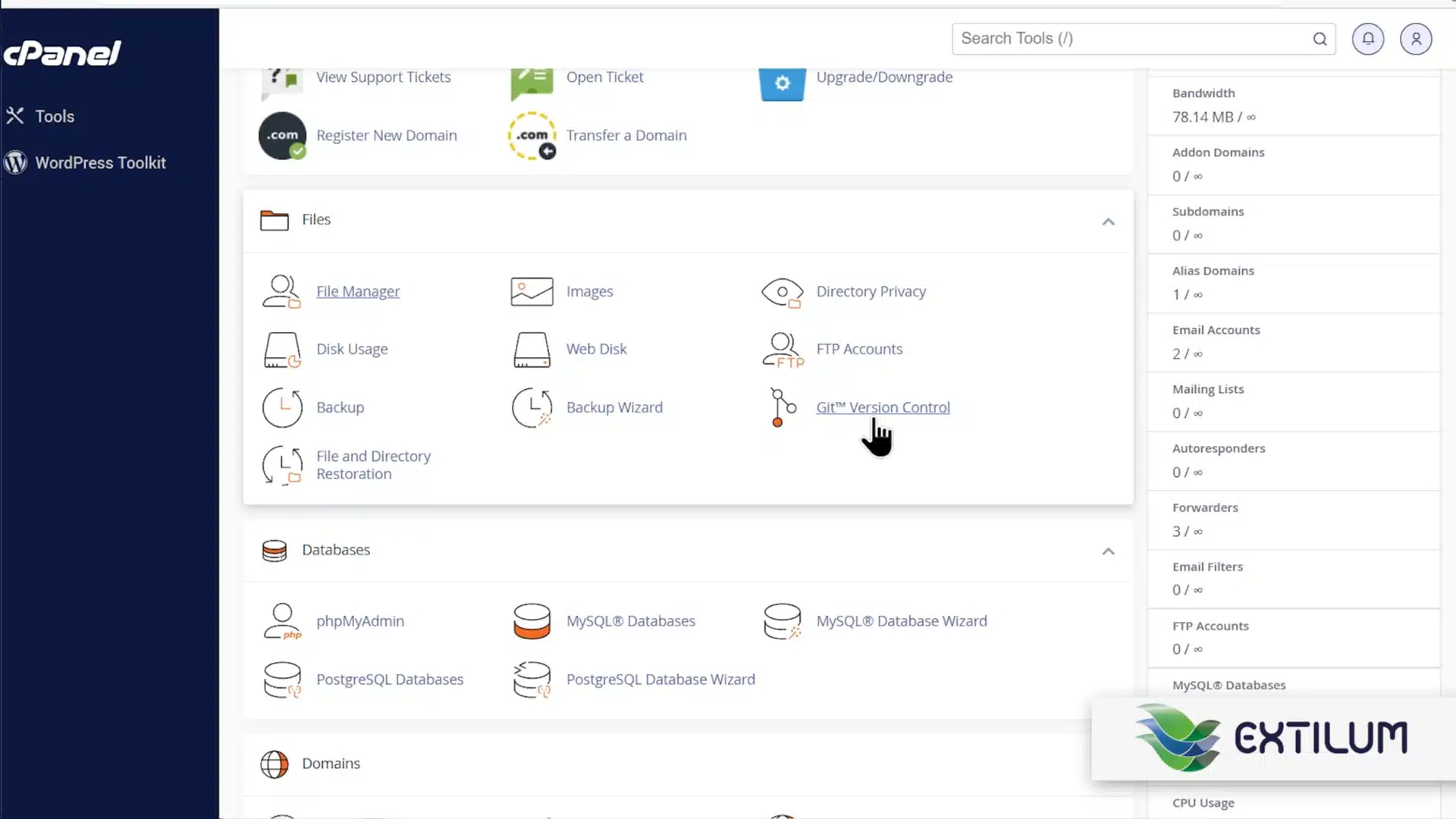Open Tools in the sidebar
This screenshot has width=1456, height=819.
(x=55, y=116)
